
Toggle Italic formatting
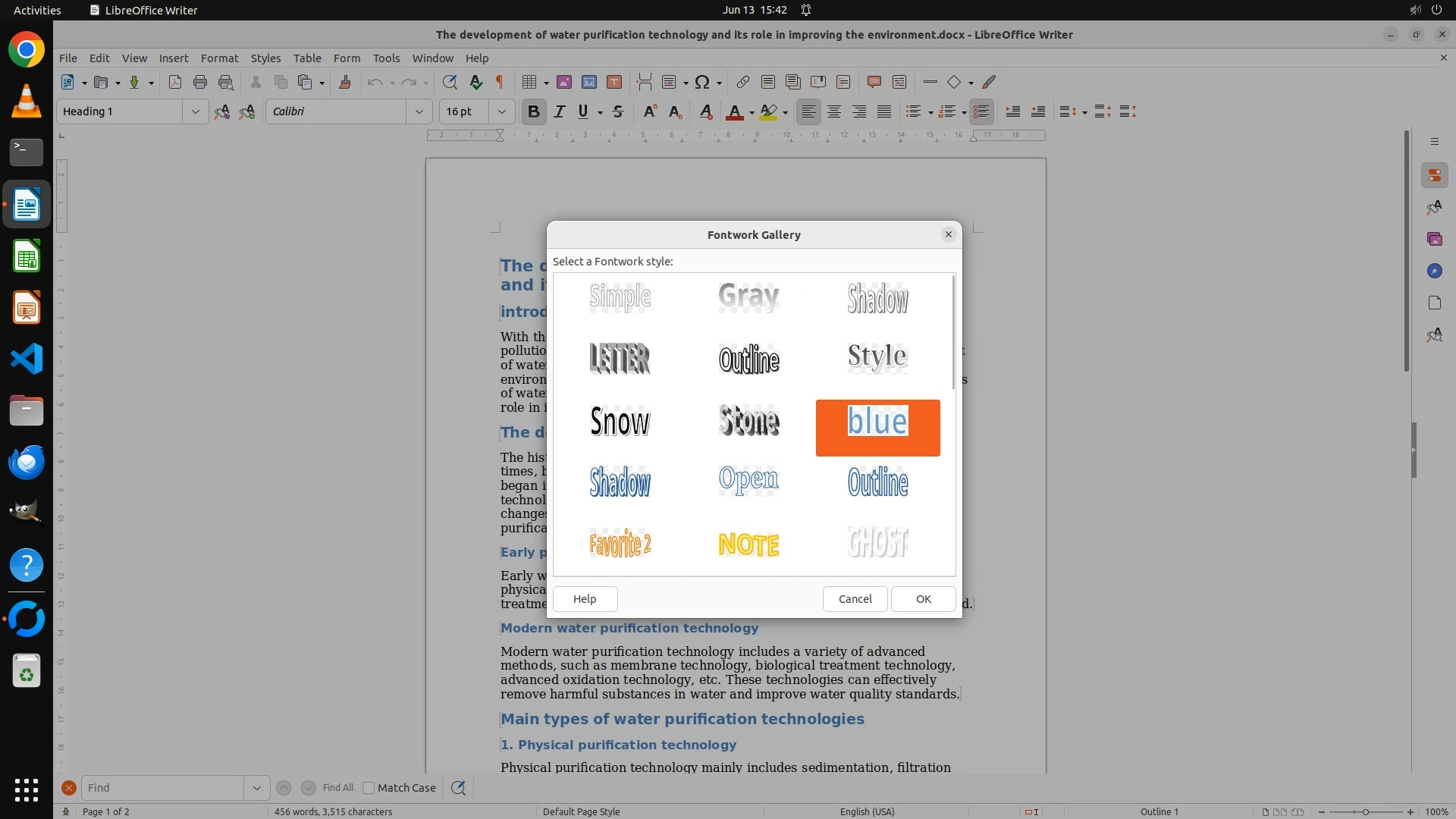560,112
